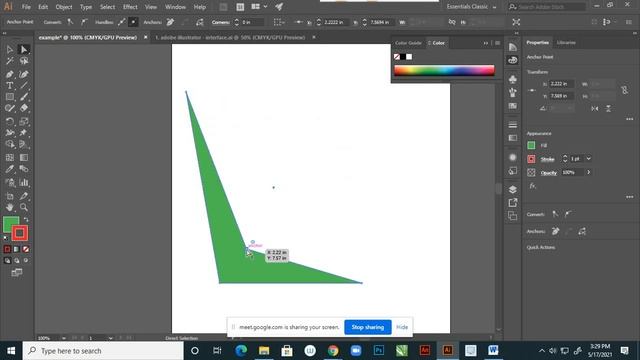Screen dimensions: 640x360
Task: Select the Gradient tool
Action: pos(24,158)
